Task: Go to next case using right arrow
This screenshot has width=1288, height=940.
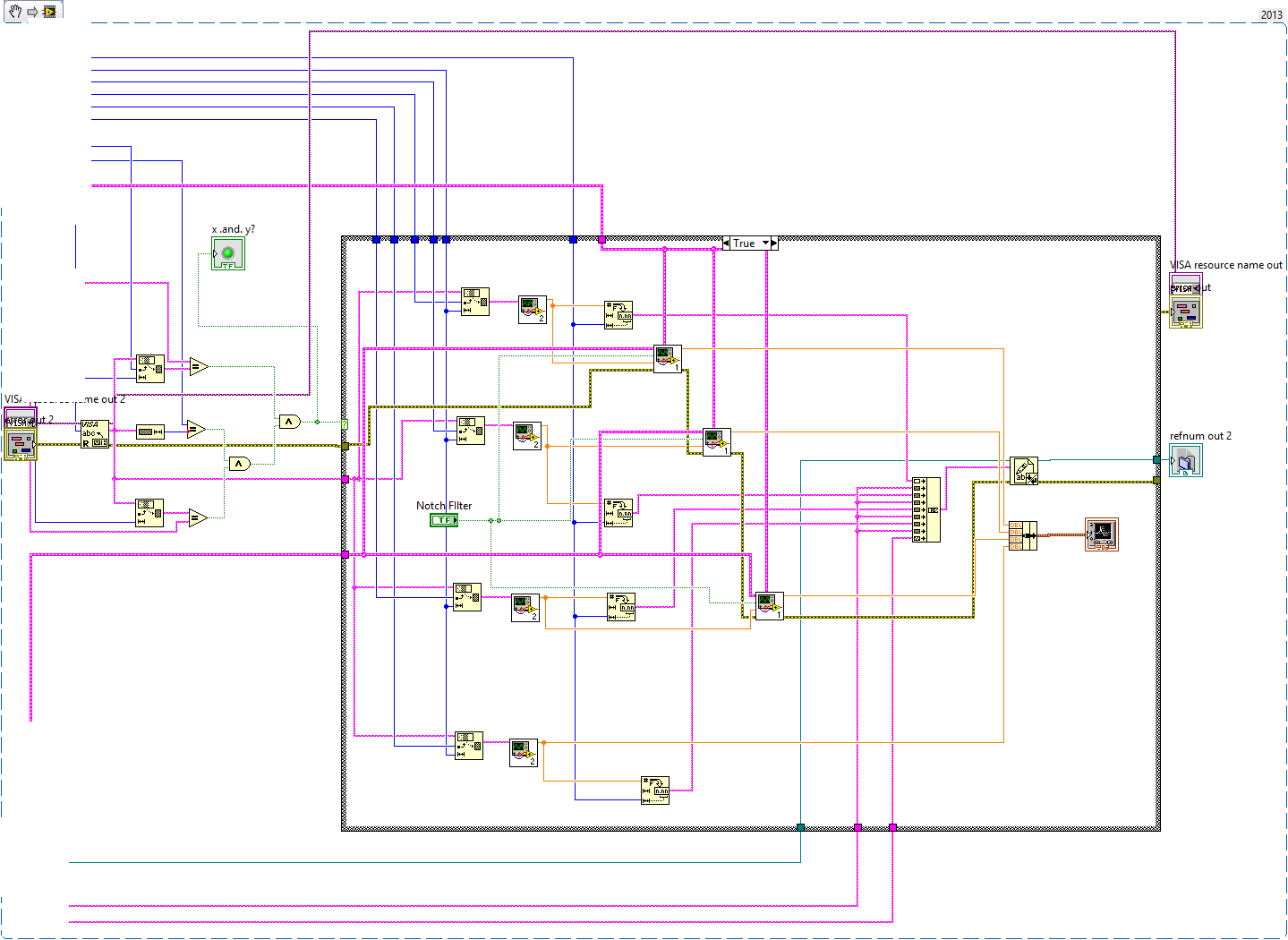Action: coord(774,244)
